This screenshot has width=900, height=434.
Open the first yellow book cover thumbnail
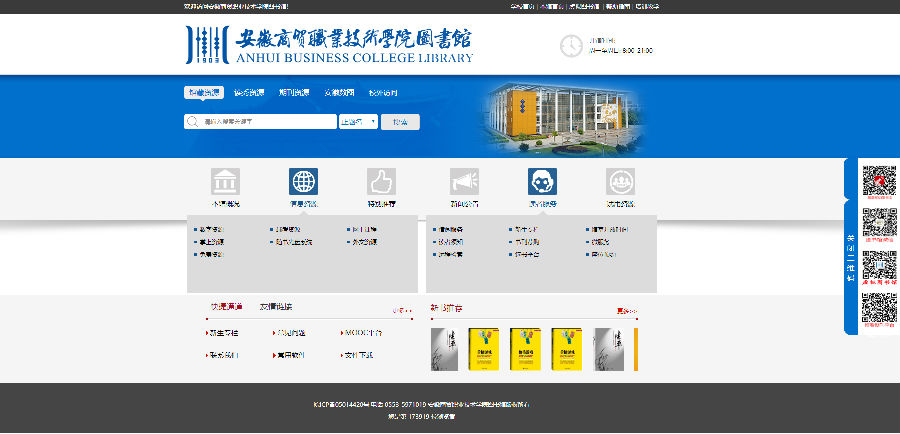coord(485,349)
